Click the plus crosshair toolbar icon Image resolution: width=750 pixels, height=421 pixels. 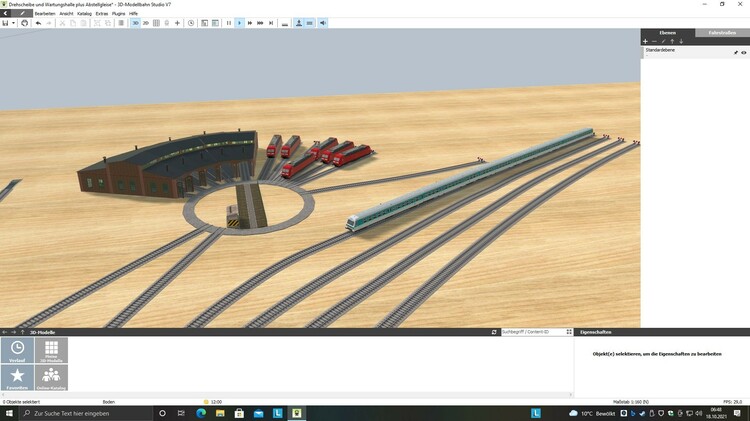pos(177,23)
